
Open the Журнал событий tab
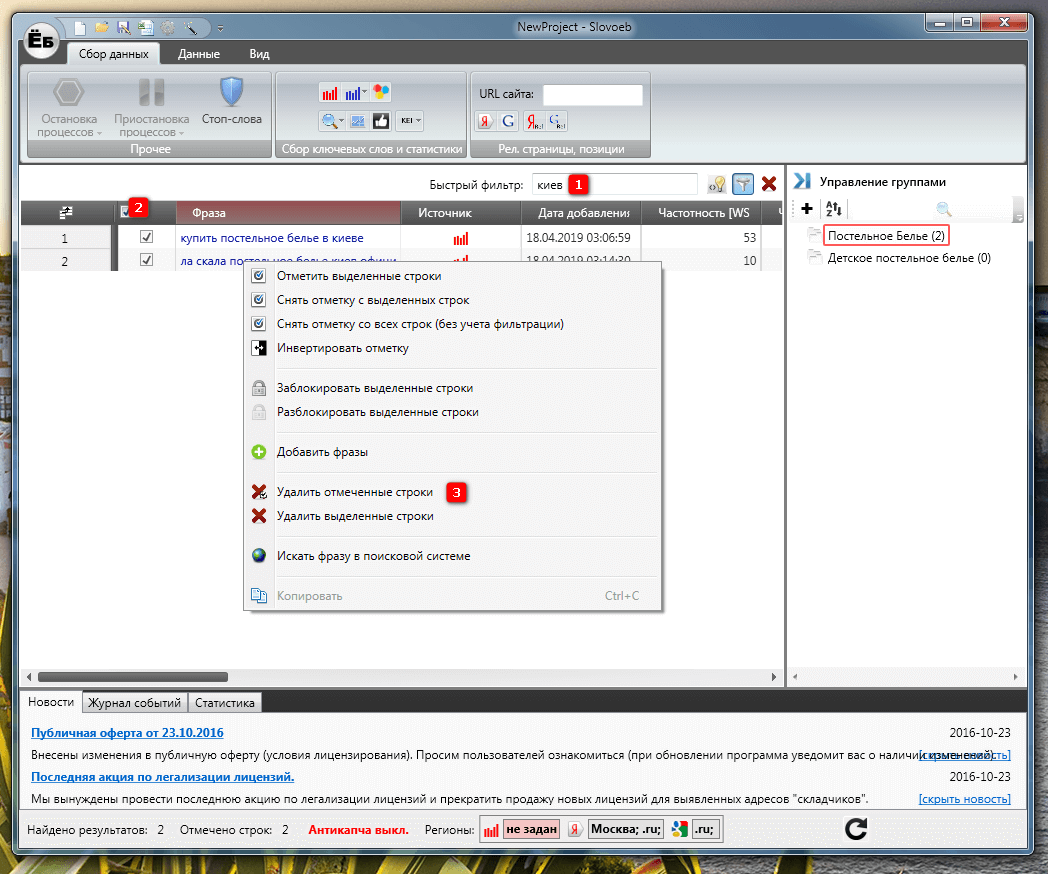(134, 702)
